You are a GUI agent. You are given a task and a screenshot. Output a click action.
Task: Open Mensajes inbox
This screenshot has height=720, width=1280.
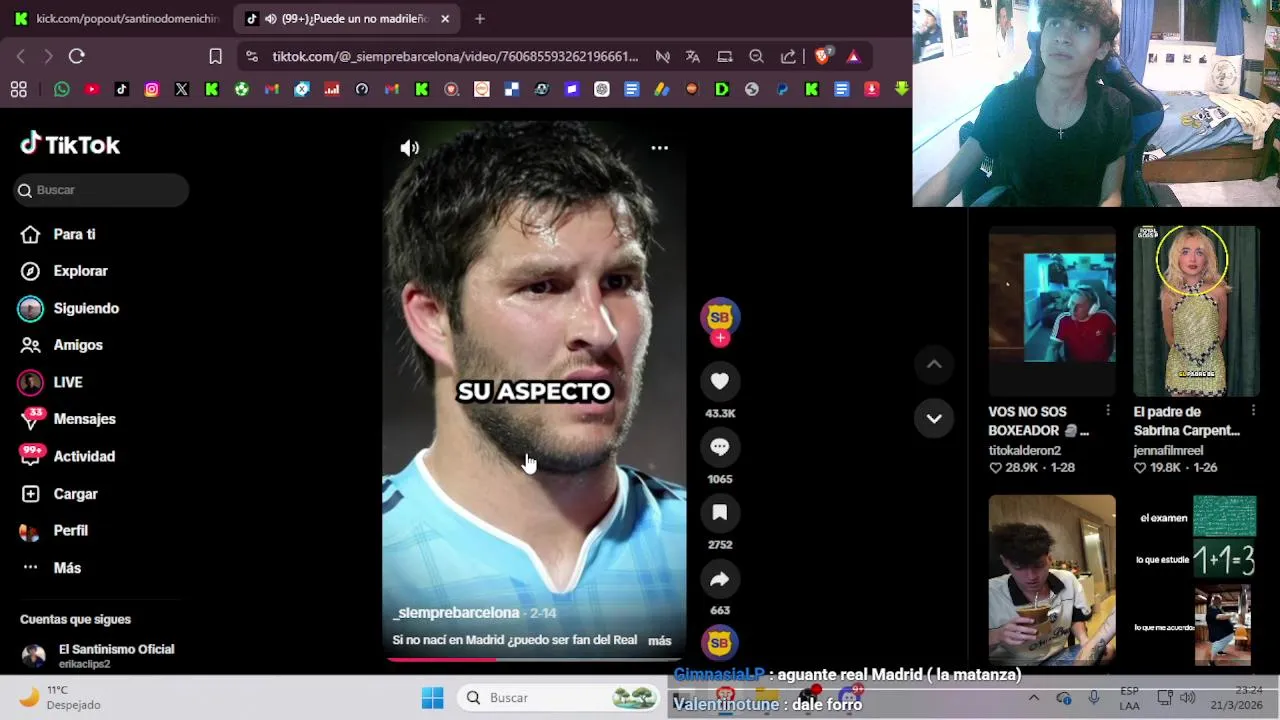point(67,419)
